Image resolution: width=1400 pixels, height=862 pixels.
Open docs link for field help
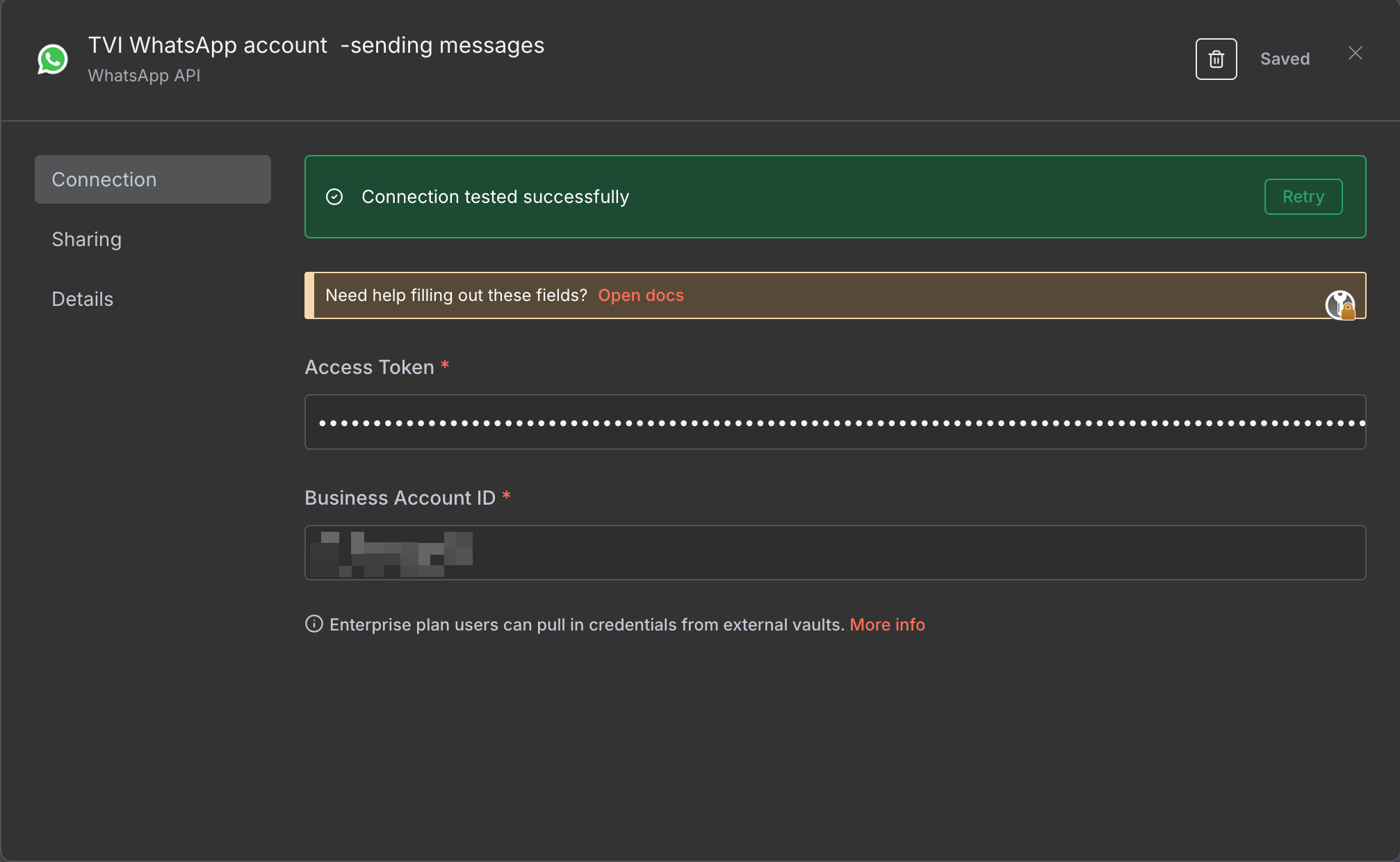click(640, 295)
